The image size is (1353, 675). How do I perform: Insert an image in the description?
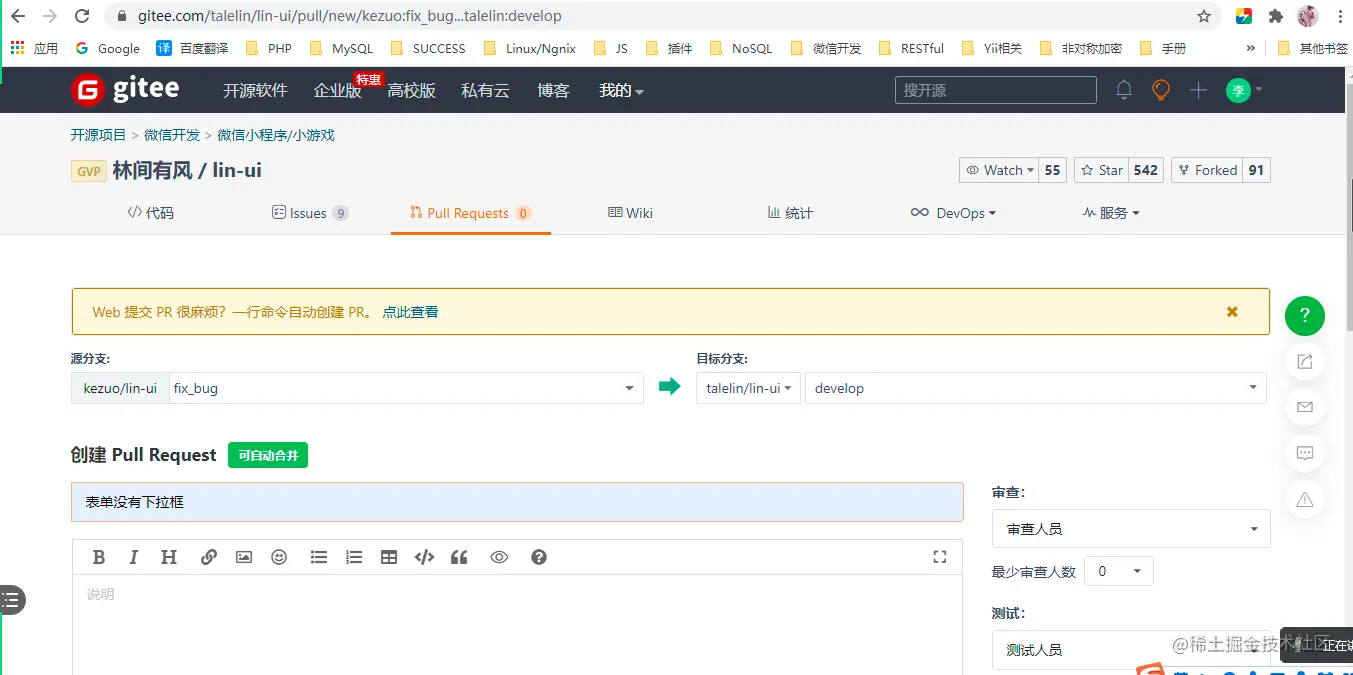244,557
